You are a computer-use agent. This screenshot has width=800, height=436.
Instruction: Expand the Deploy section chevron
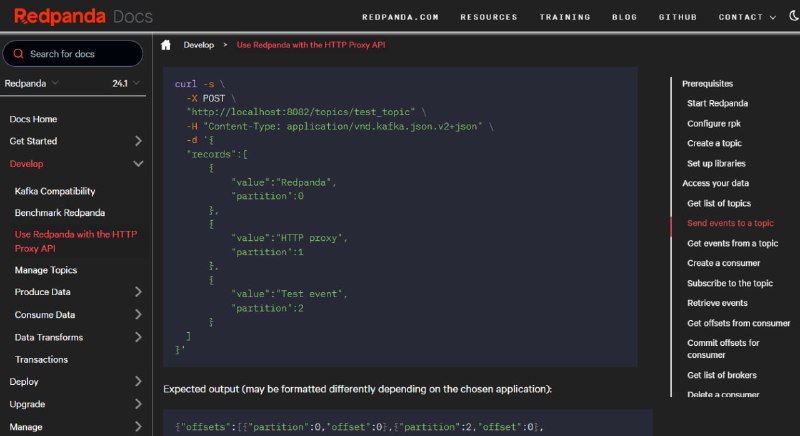(138, 381)
